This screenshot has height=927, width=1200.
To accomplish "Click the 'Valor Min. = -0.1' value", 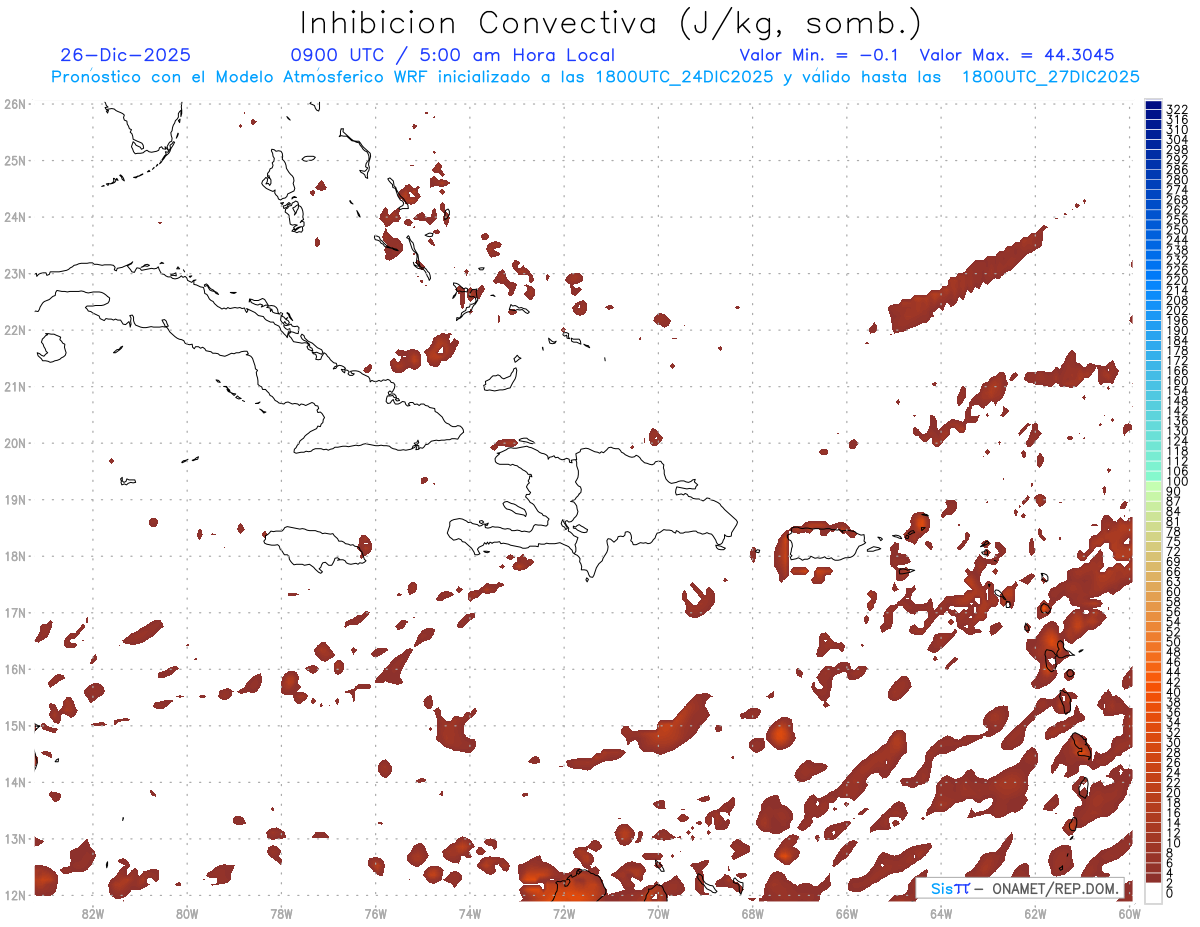I will (x=820, y=55).
